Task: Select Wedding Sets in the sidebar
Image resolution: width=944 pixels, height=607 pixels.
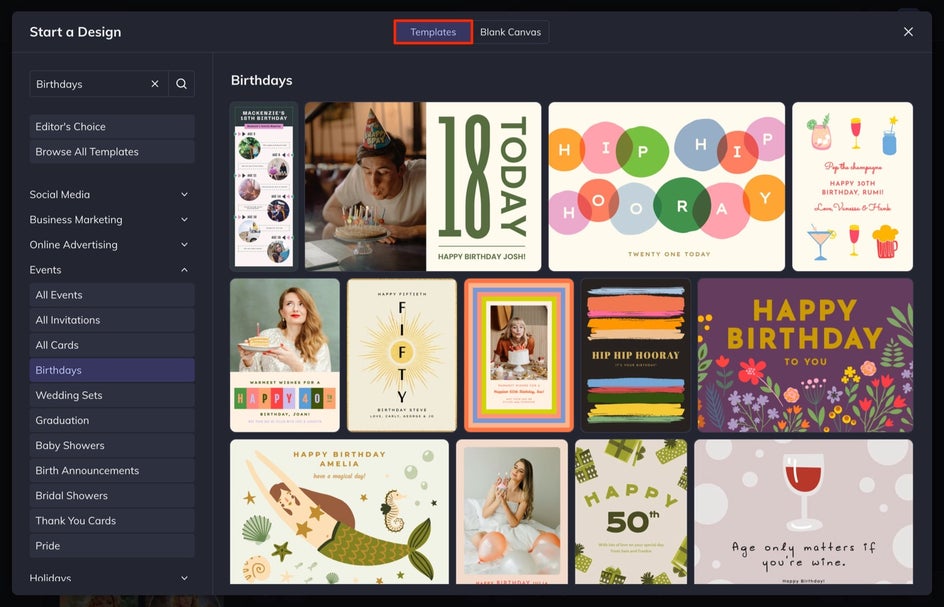Action: point(111,396)
